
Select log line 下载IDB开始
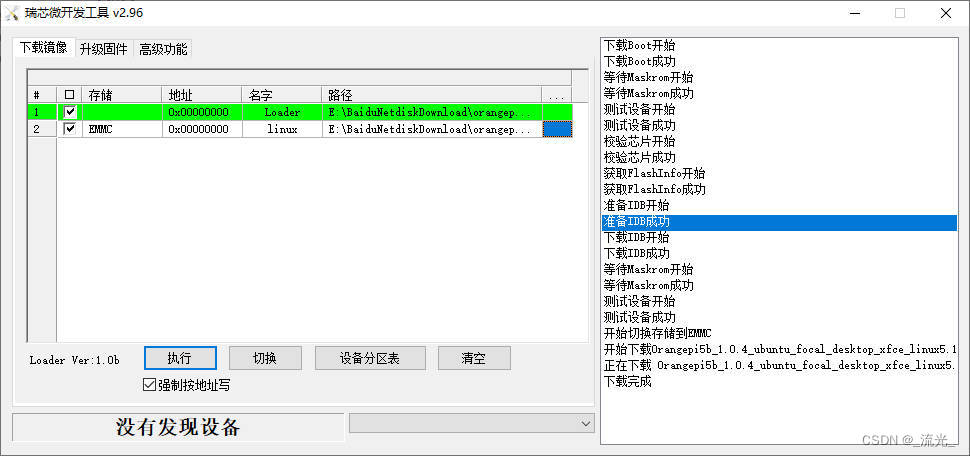point(779,238)
